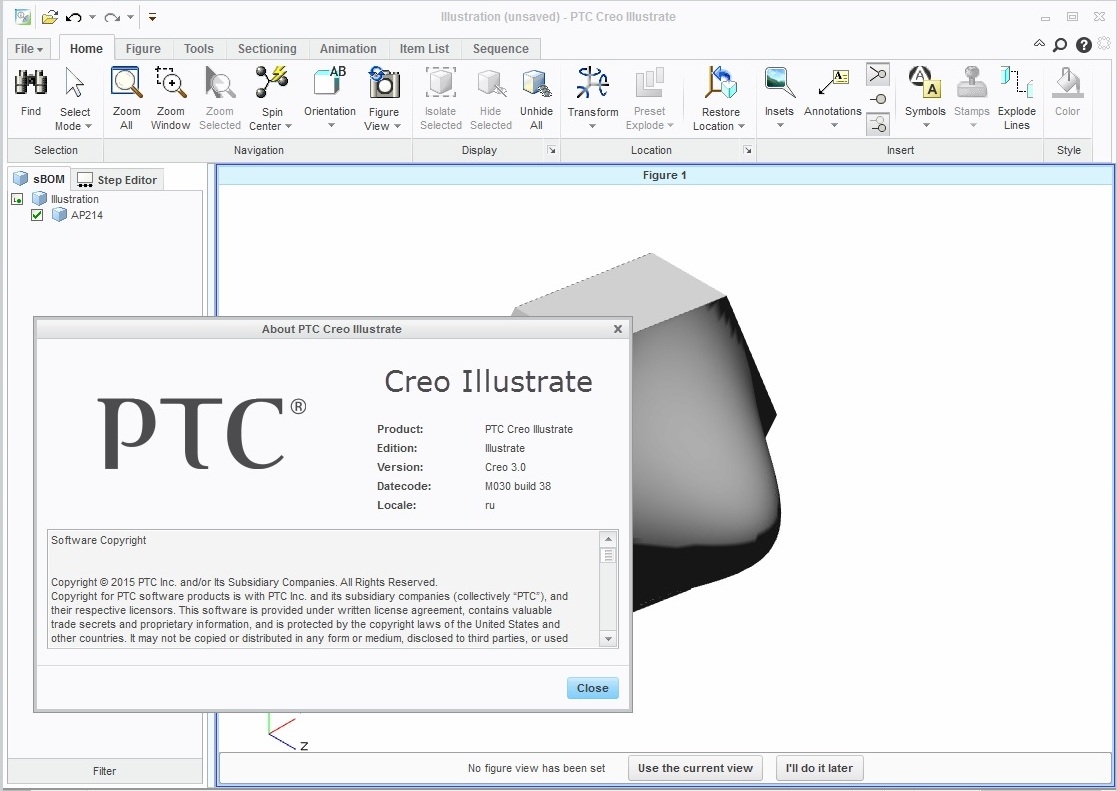Screen dimensions: 1117x791
Task: Open the Customize Quick Access Toolbar dropdown
Action: 152,17
